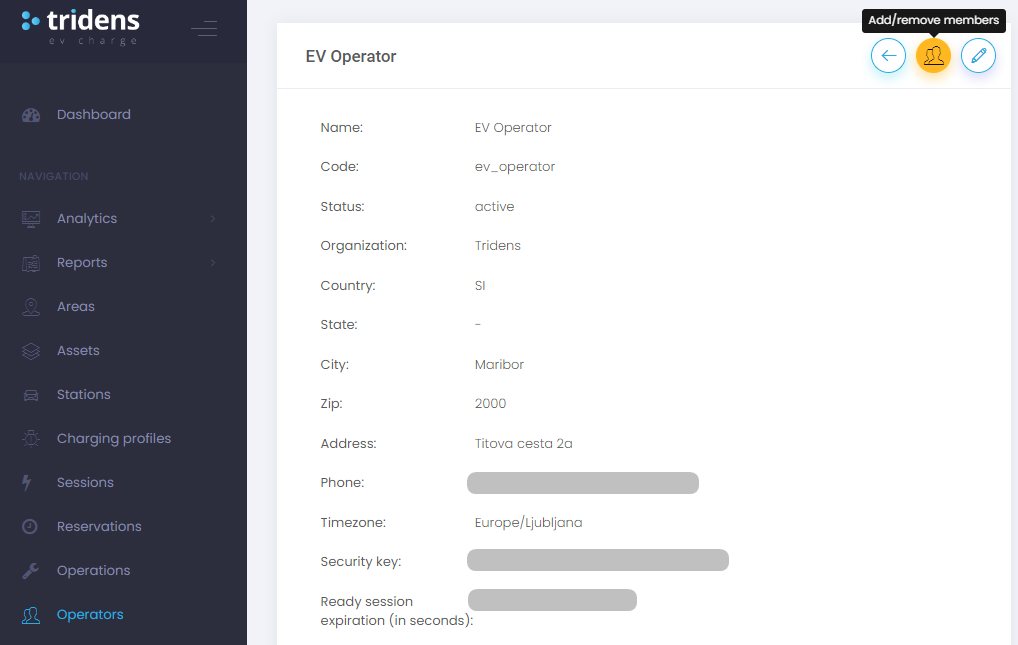The width and height of the screenshot is (1018, 645).
Task: Select the Reports icon
Action: 30,262
